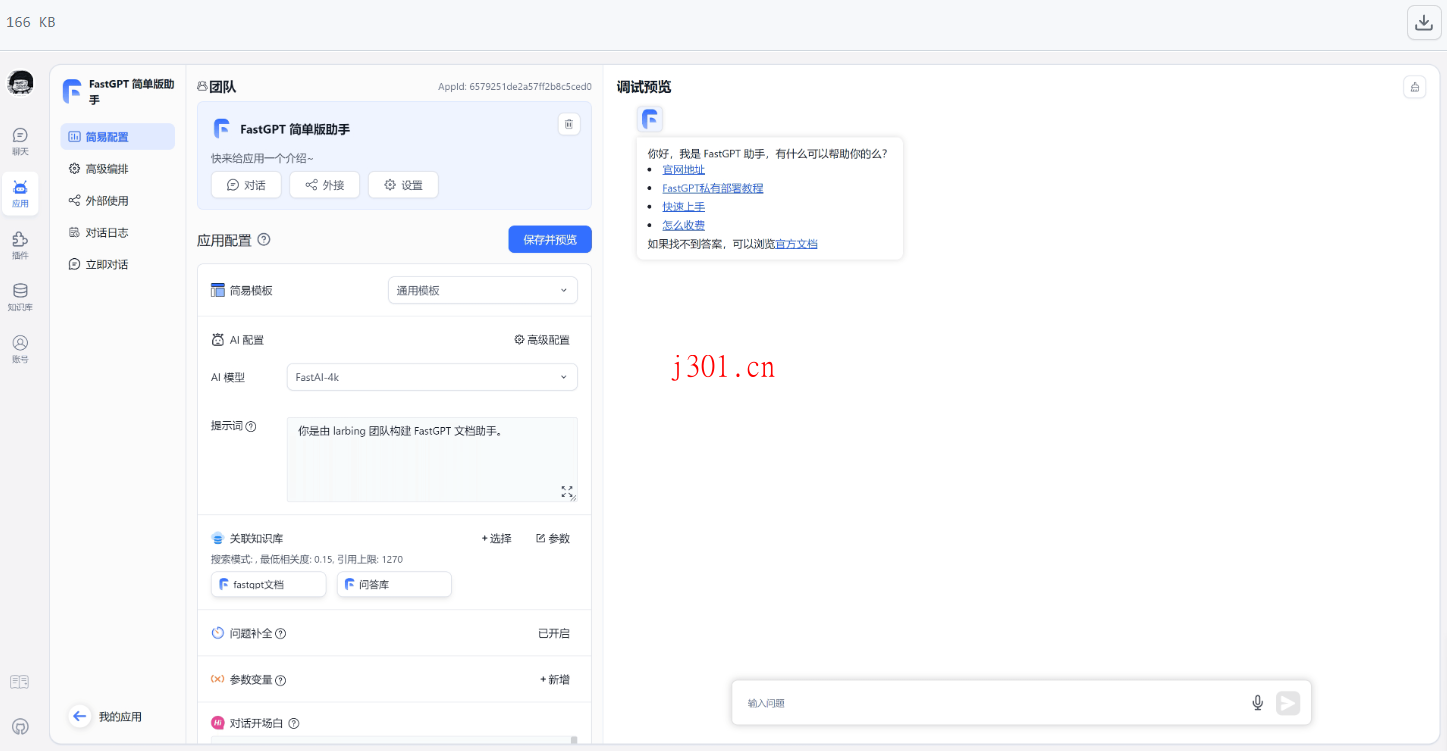Toggle the 问题补全 已开启 setting
The width and height of the screenshot is (1447, 751).
click(552, 633)
